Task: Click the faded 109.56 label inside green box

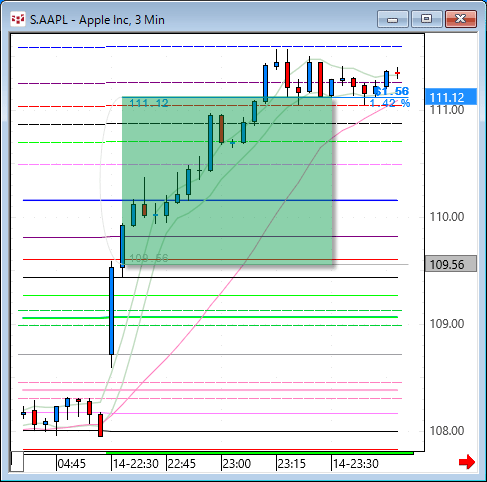Action: [149, 258]
